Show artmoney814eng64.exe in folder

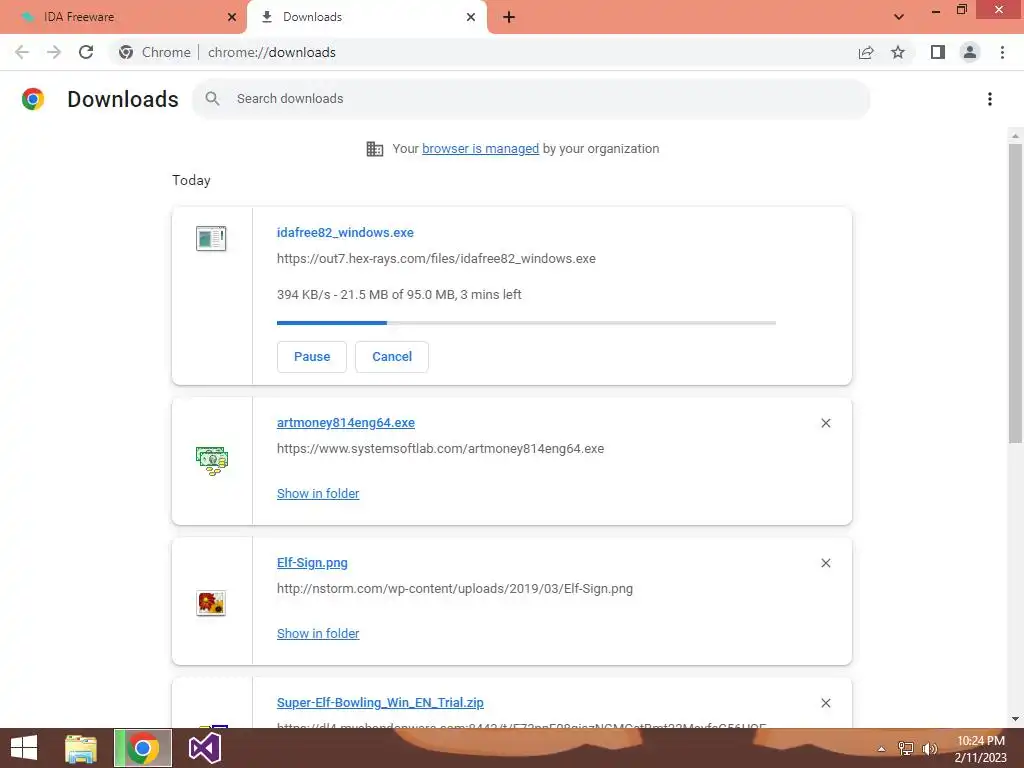point(318,494)
